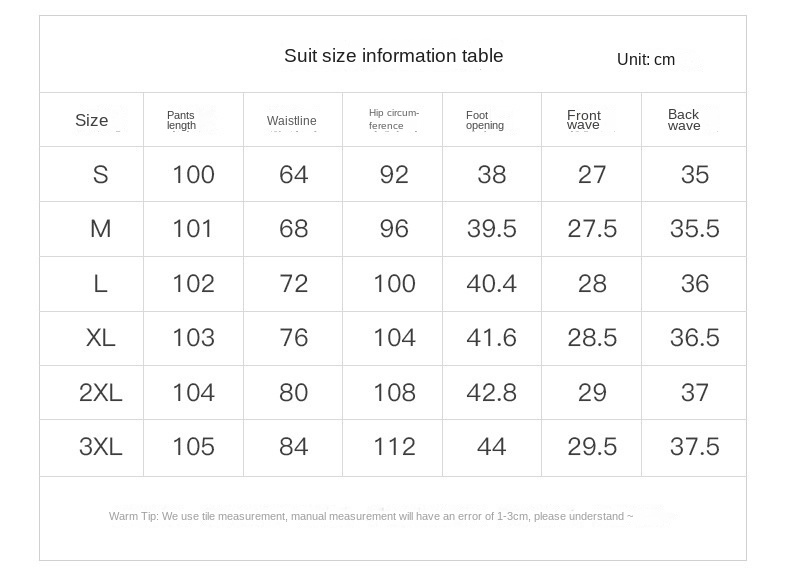The image size is (790, 585).
Task: Click the back wave value 37.5
Action: tap(694, 446)
